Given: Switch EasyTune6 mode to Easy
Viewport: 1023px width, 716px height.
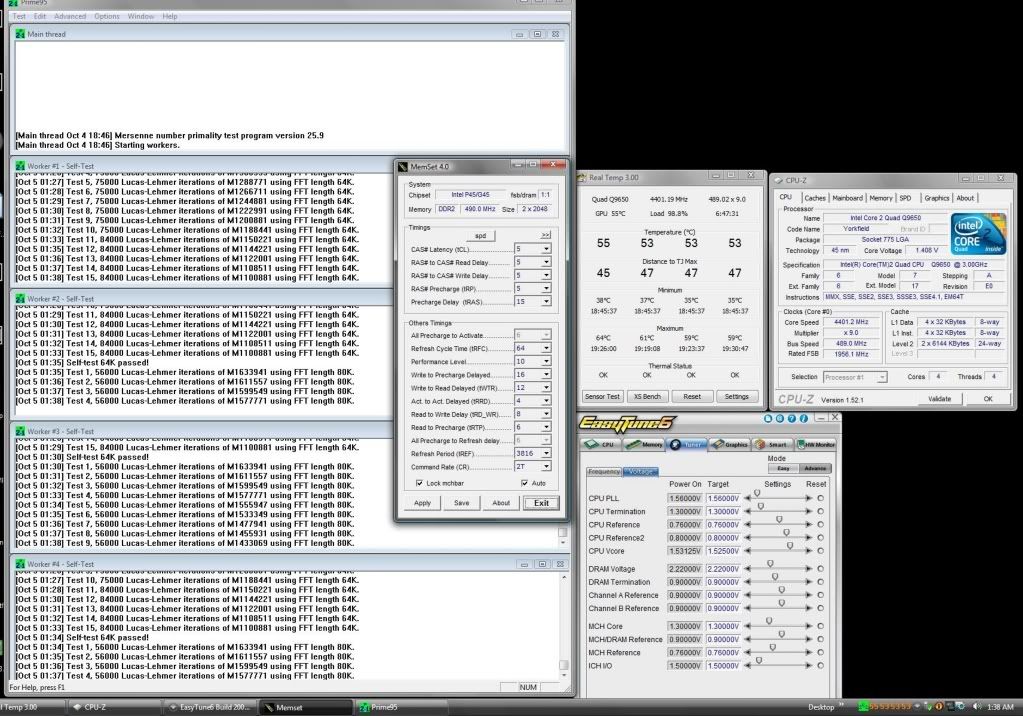Looking at the screenshot, I should point(784,468).
